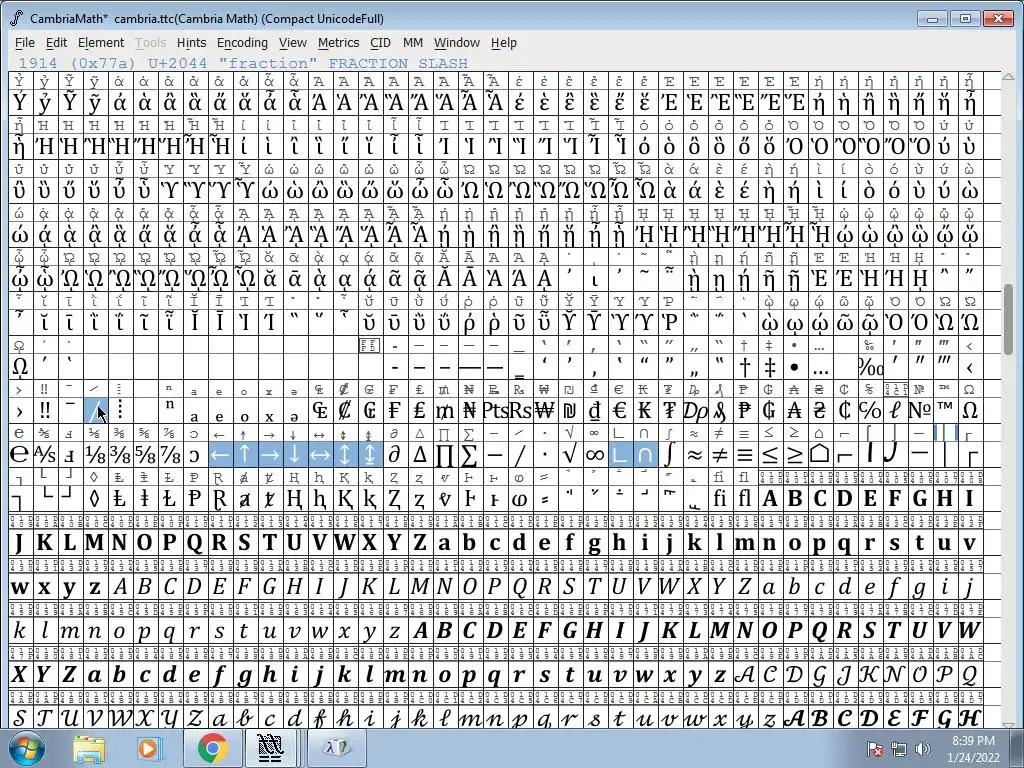Open the Help menu
The width and height of the screenshot is (1024, 768).
coord(504,42)
